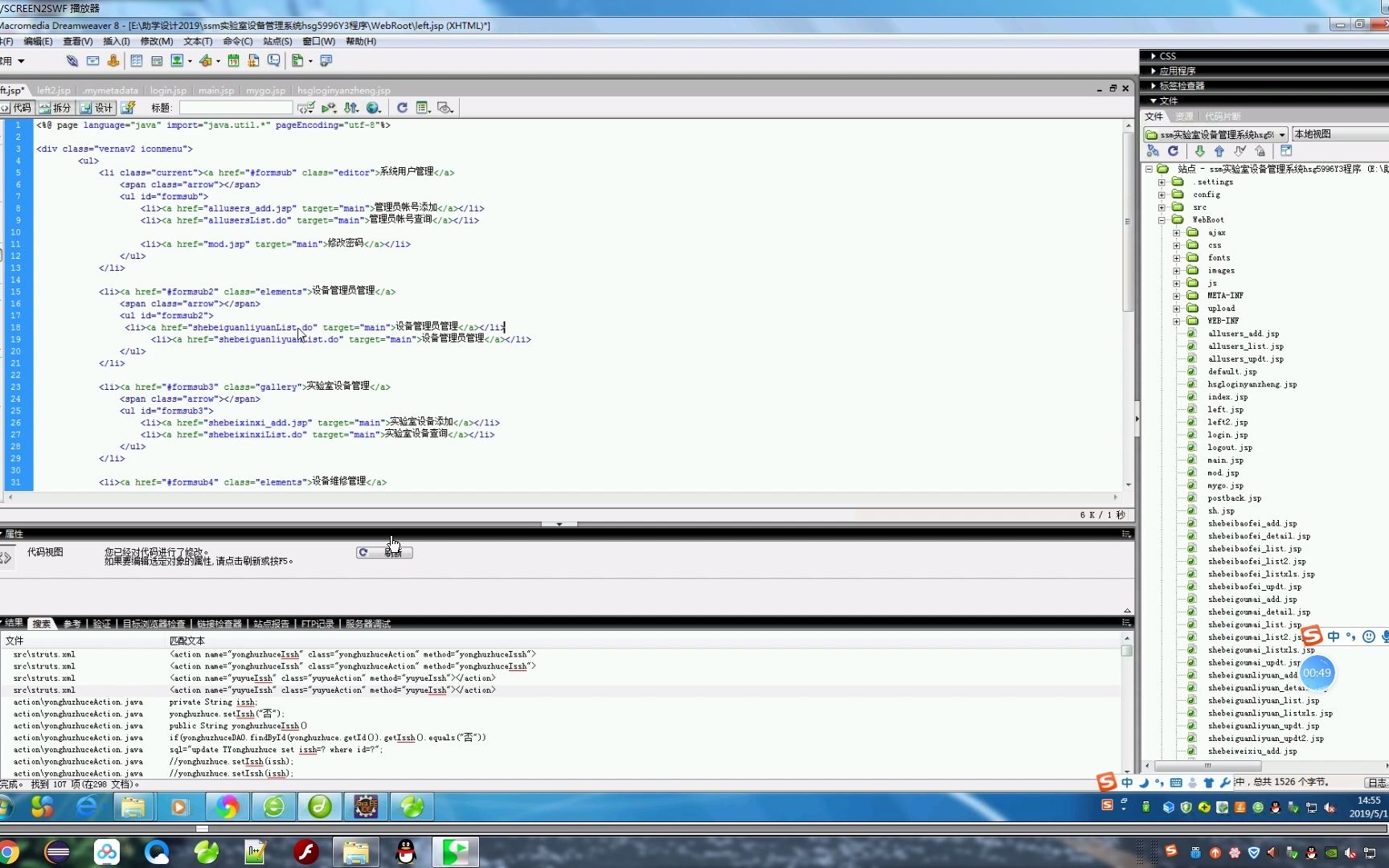Insert a named anchor

pyautogui.click(x=113, y=61)
